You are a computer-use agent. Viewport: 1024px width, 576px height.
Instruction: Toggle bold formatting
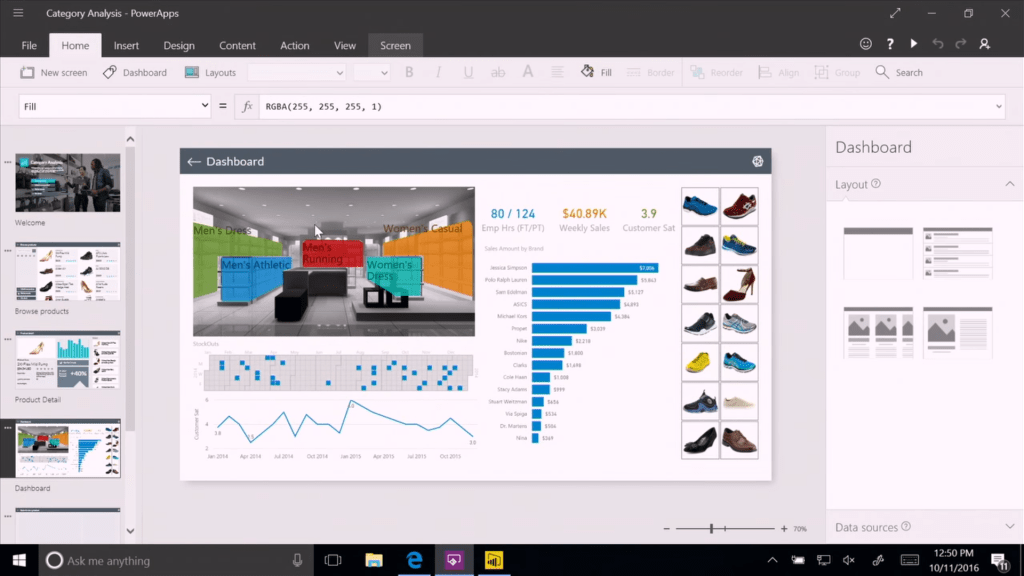coord(408,71)
